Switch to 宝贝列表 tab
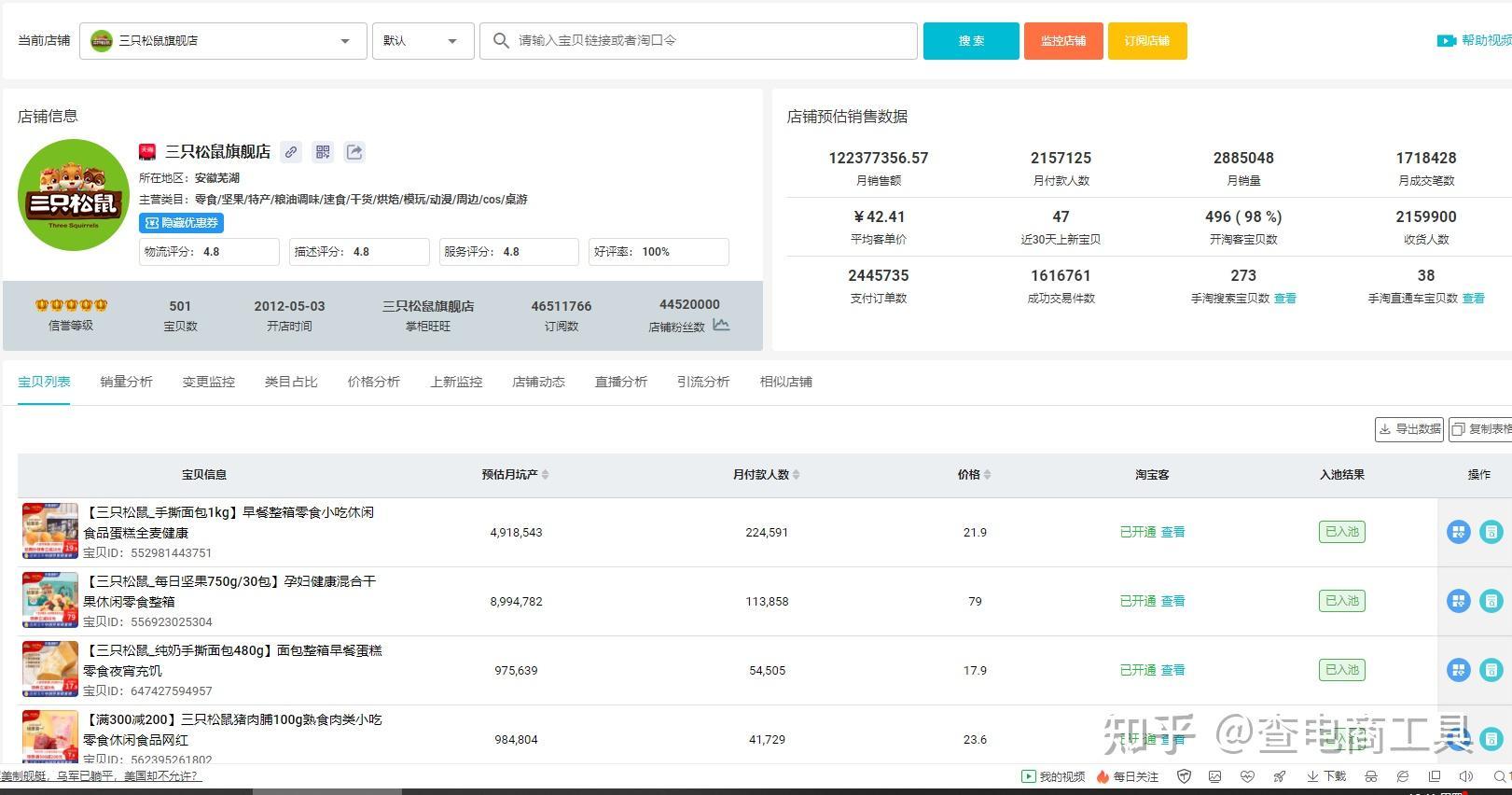Viewport: 1512px width, 795px height. tap(44, 382)
